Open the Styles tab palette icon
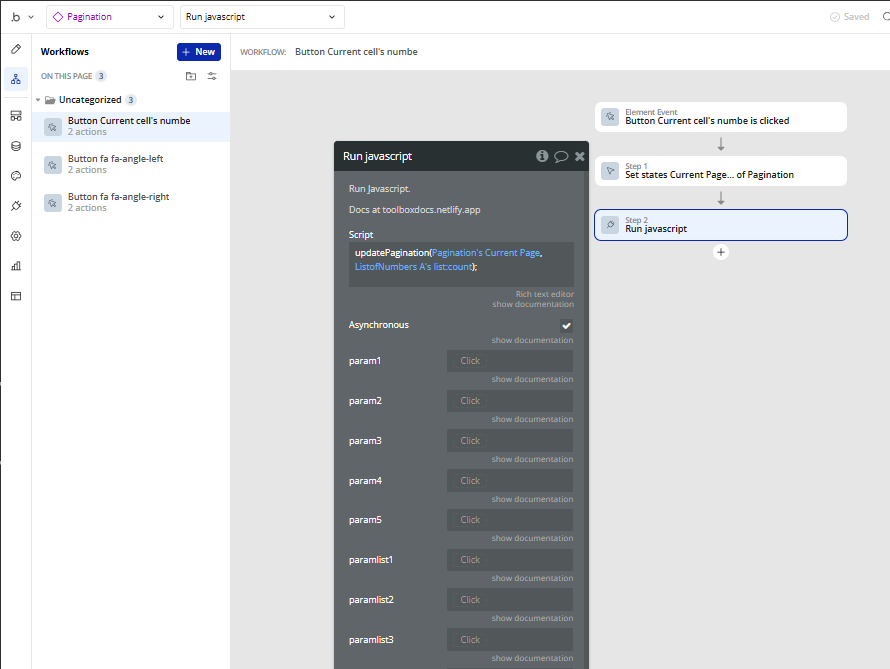Screen dimensions: 890x669 tap(16, 176)
